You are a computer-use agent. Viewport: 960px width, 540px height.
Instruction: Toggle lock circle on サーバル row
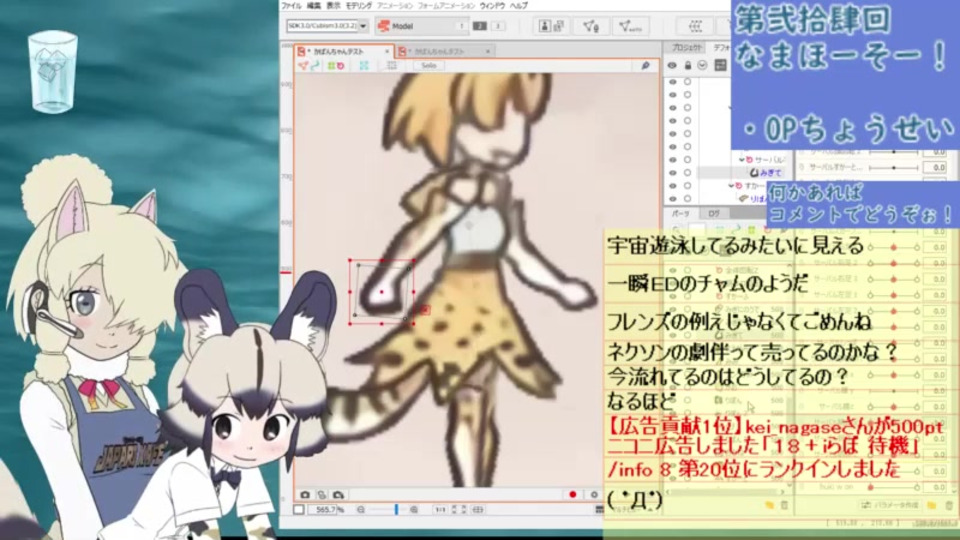[x=688, y=160]
